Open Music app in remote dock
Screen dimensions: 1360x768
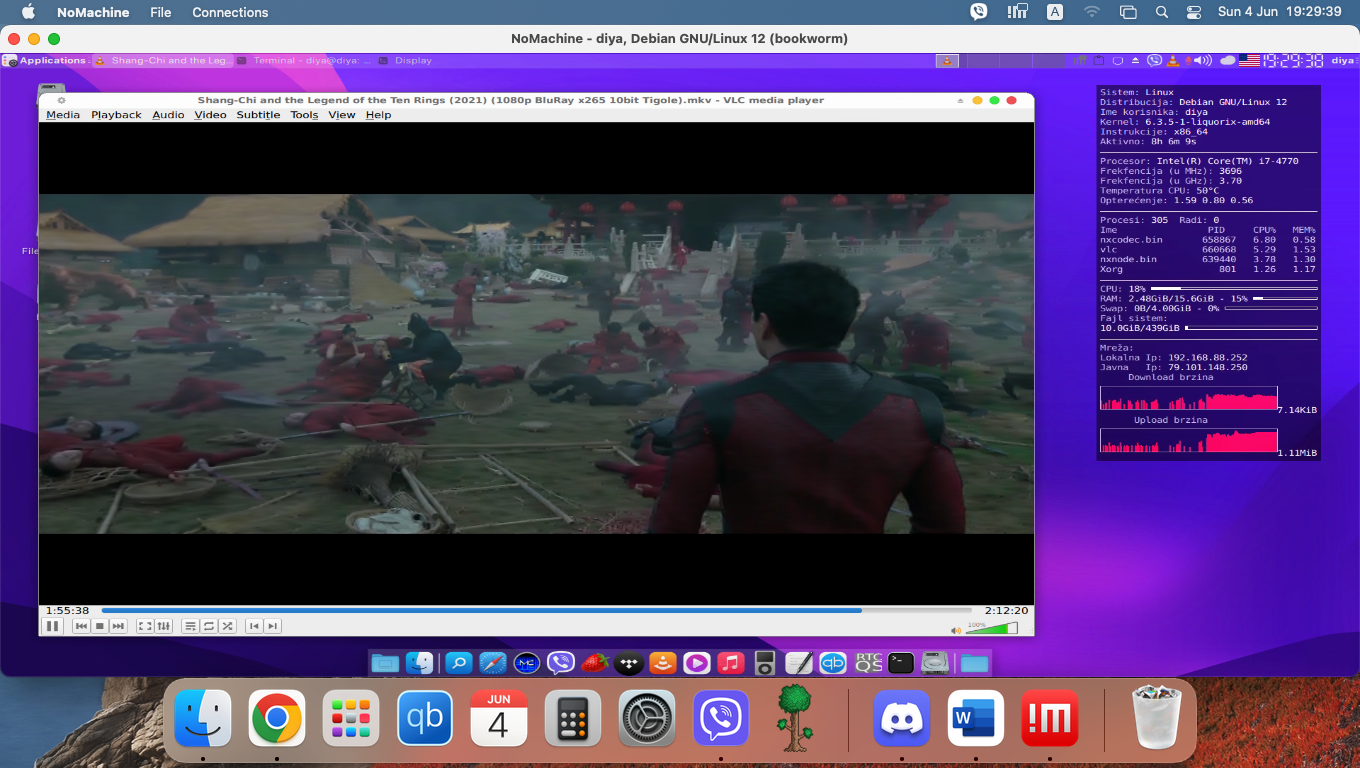click(731, 662)
